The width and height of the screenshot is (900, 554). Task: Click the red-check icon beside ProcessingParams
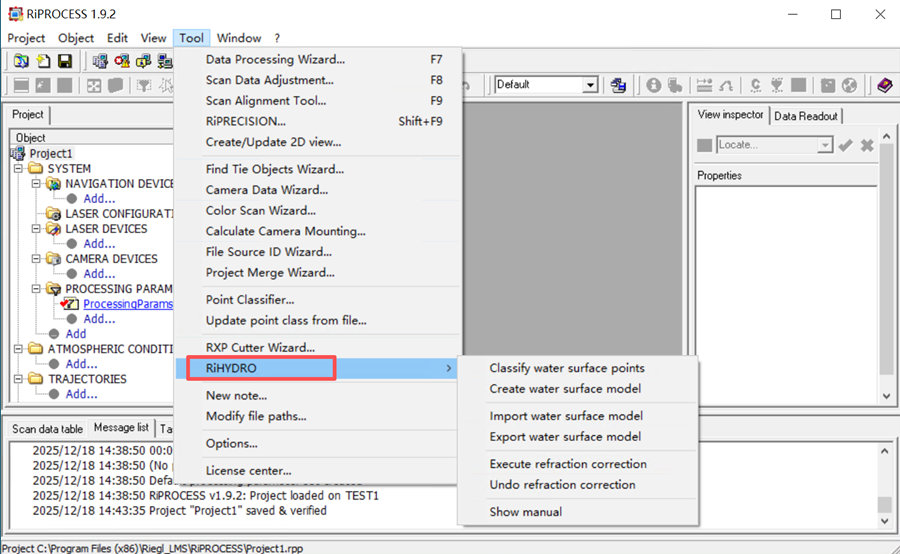[69, 304]
